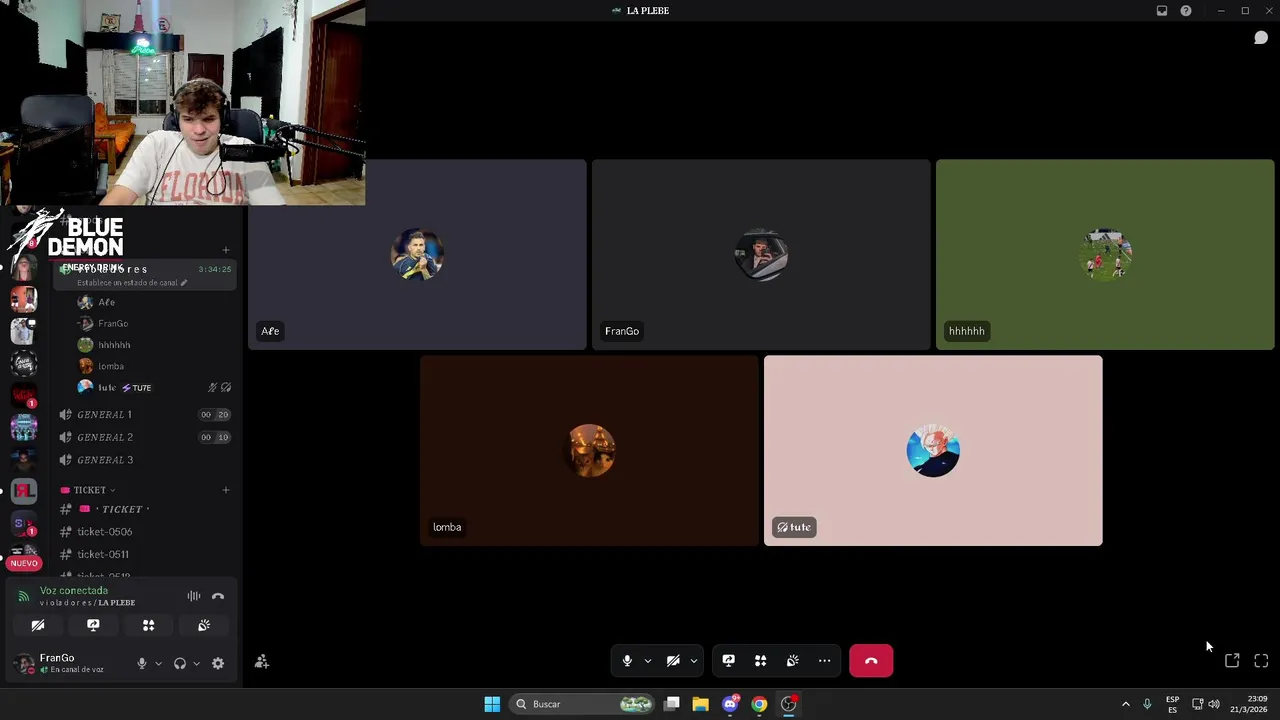Pop out the call window
The height and width of the screenshot is (720, 1280).
(x=1232, y=661)
